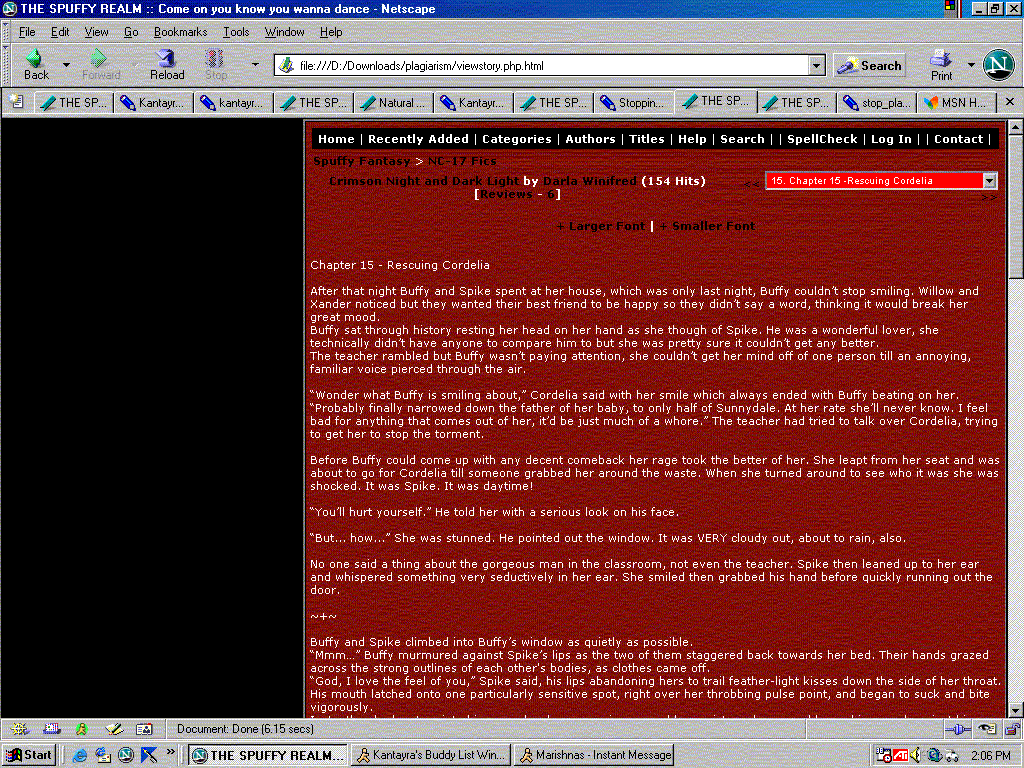Open the SpellCheck link

coord(822,139)
